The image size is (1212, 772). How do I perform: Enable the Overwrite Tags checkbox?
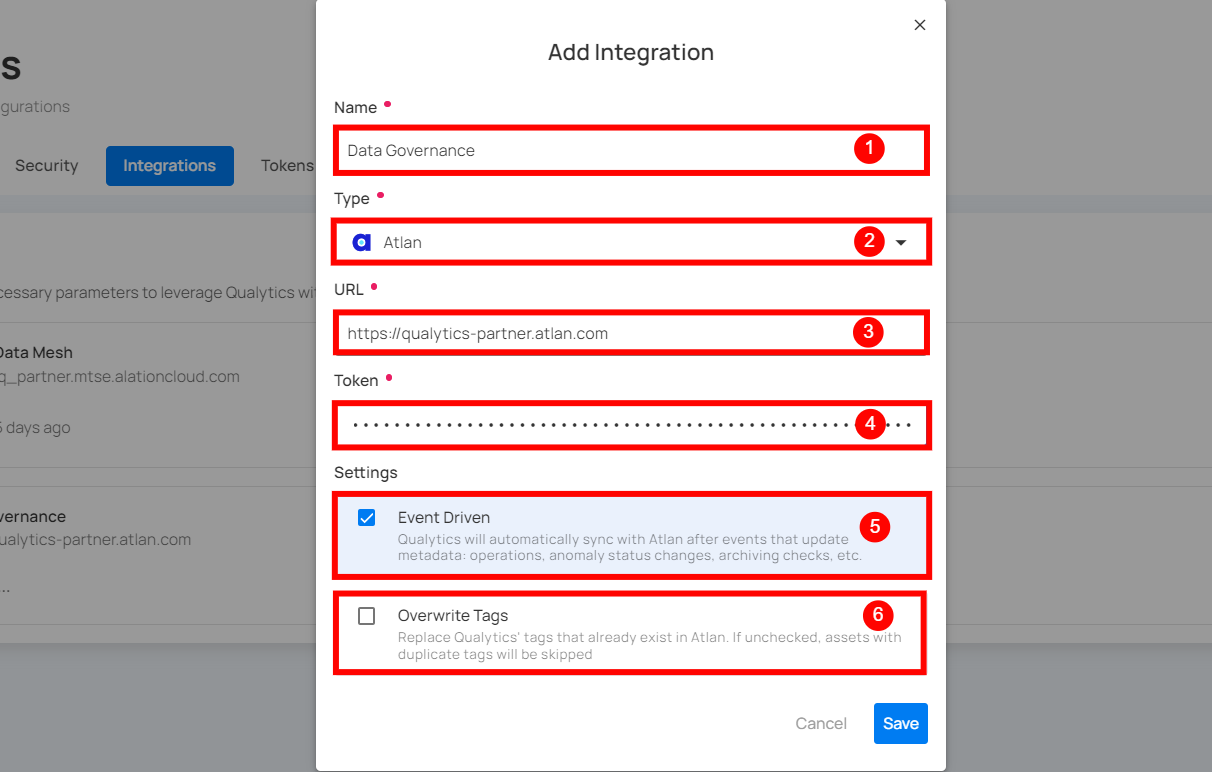(x=367, y=616)
